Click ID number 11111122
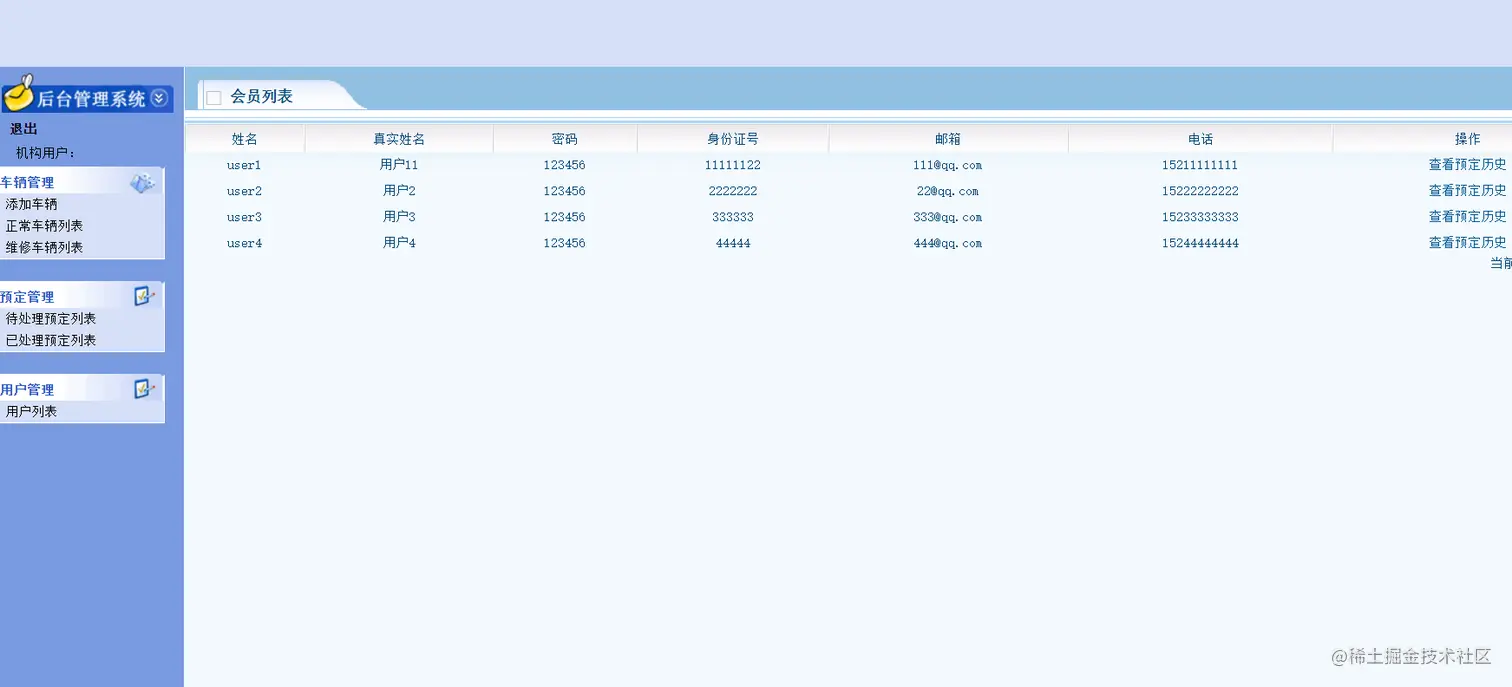The image size is (1512, 687). coord(733,165)
